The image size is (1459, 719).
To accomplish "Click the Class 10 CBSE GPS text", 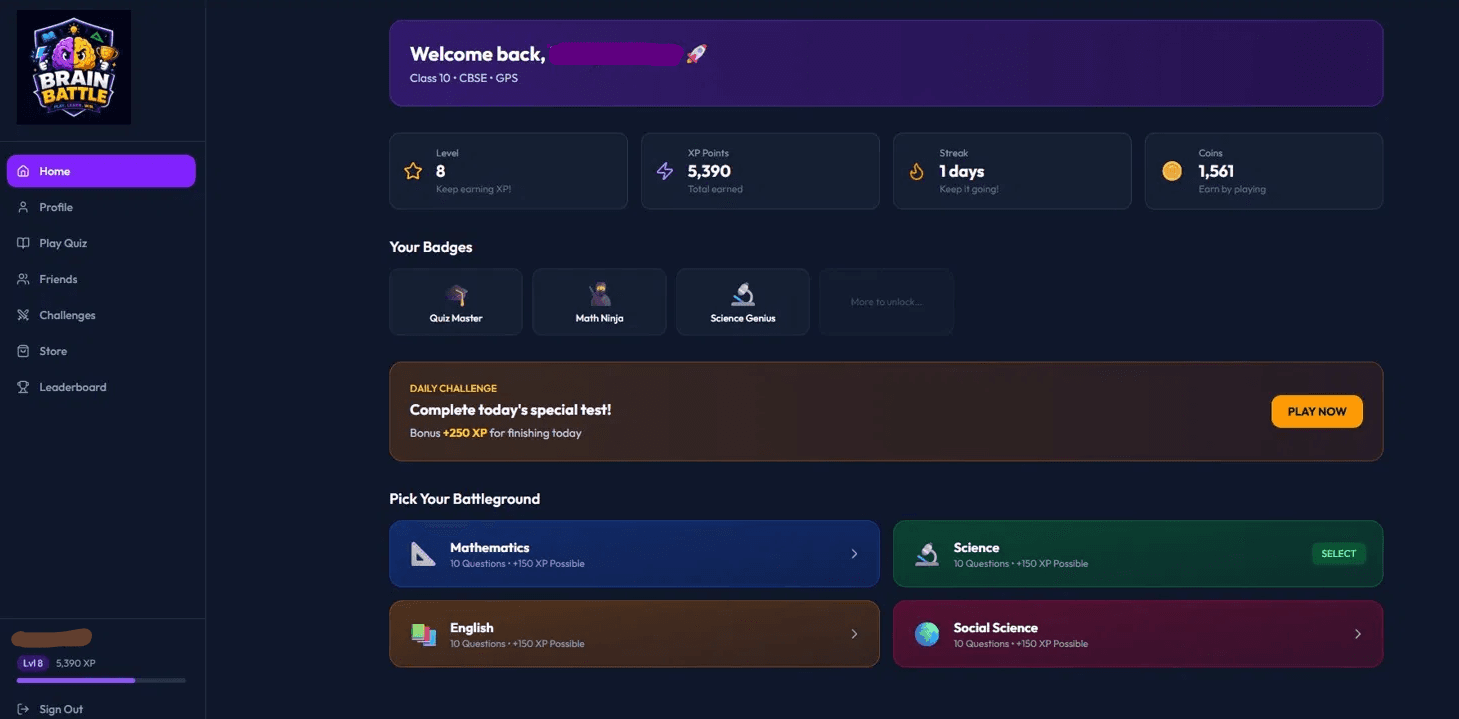I will coord(464,78).
